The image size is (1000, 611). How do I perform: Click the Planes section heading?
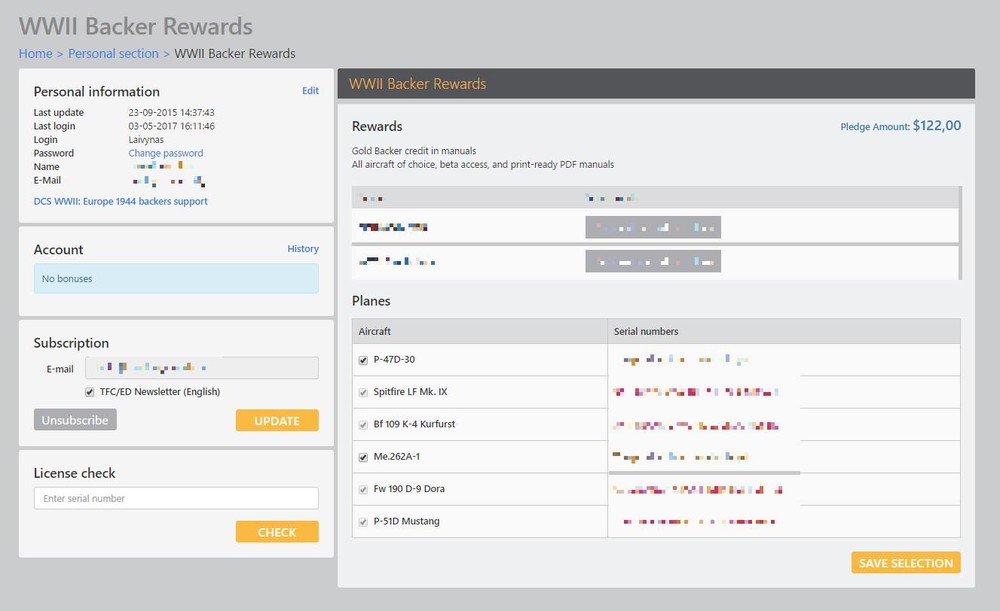pos(371,300)
